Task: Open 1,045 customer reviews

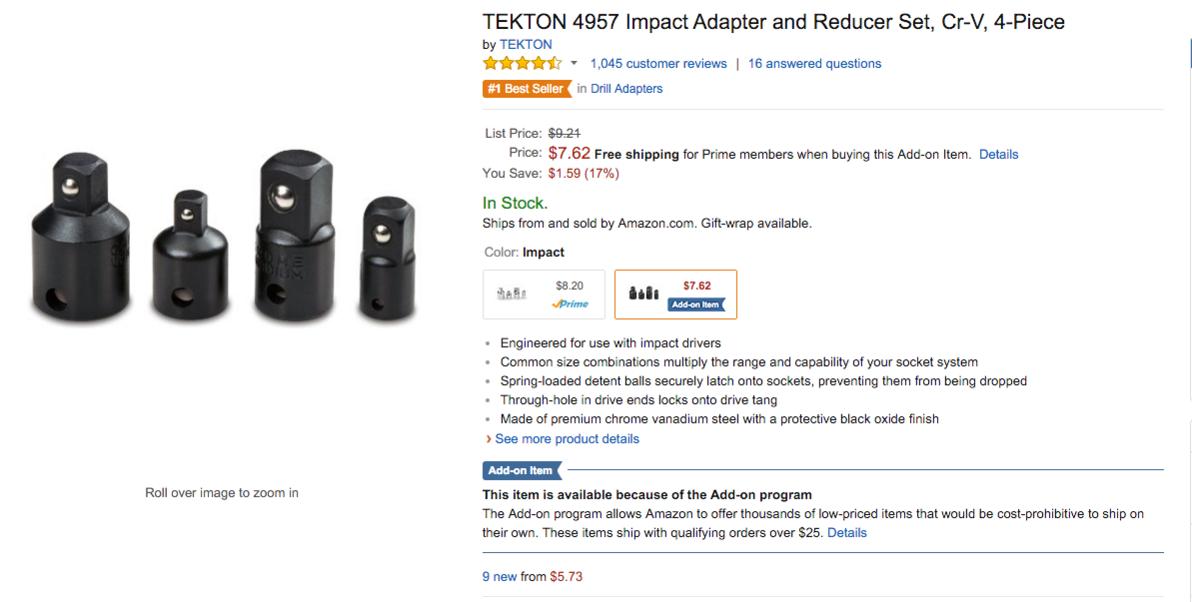Action: [658, 64]
